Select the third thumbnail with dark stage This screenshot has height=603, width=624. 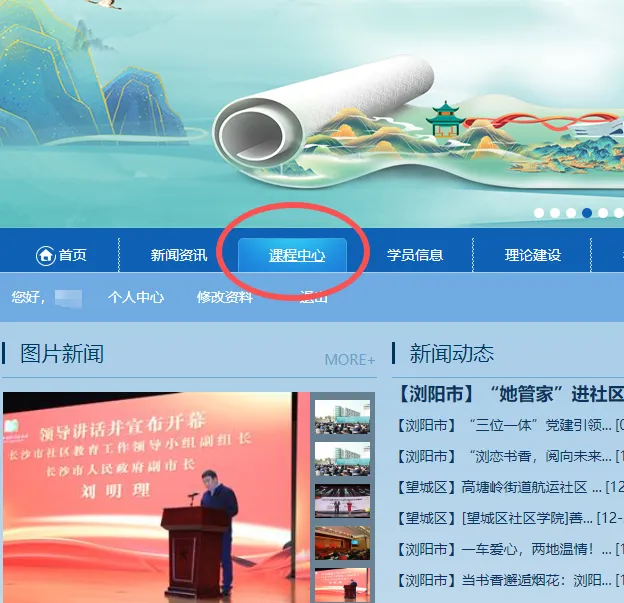pyautogui.click(x=342, y=501)
